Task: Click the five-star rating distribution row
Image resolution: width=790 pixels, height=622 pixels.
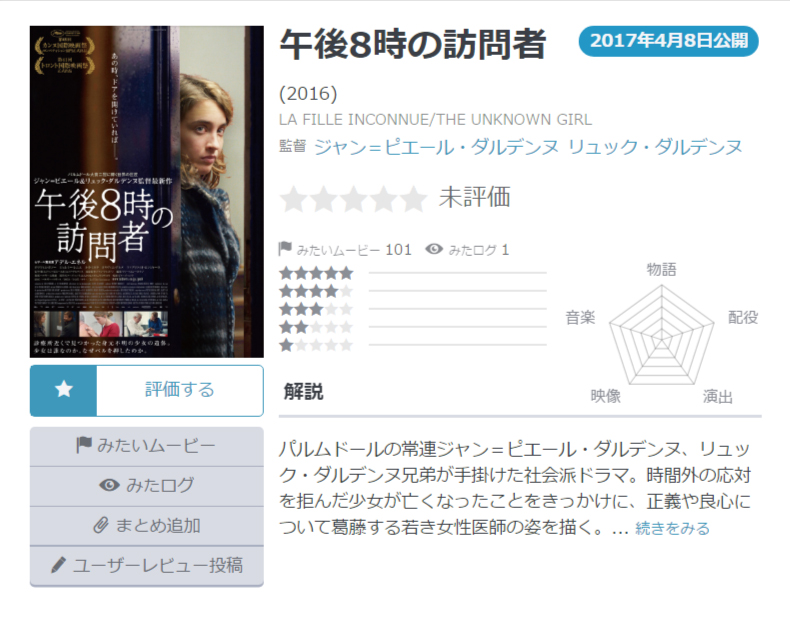Action: click(x=413, y=273)
